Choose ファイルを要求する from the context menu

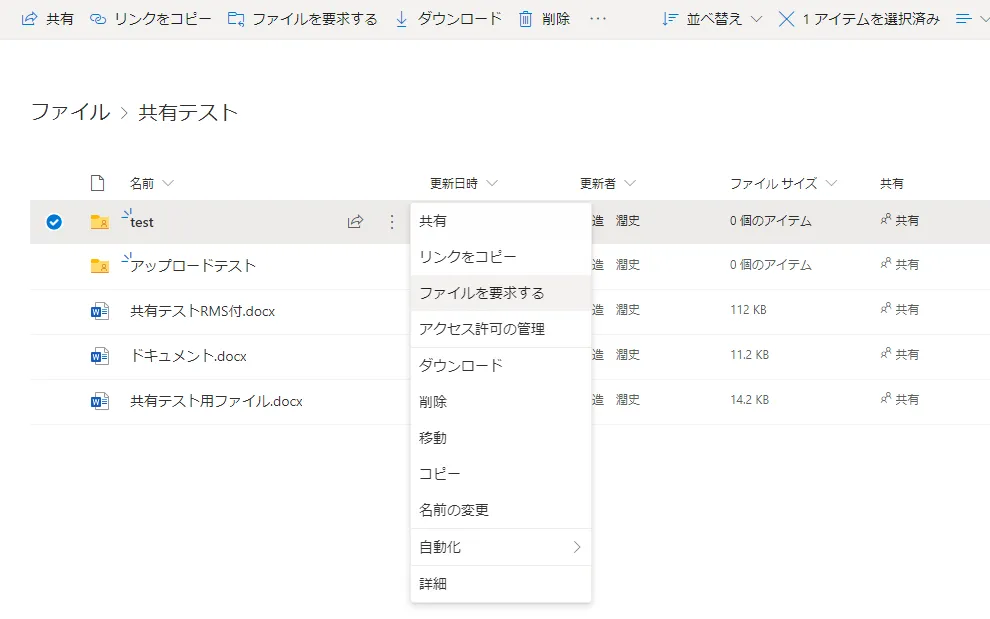[470, 293]
